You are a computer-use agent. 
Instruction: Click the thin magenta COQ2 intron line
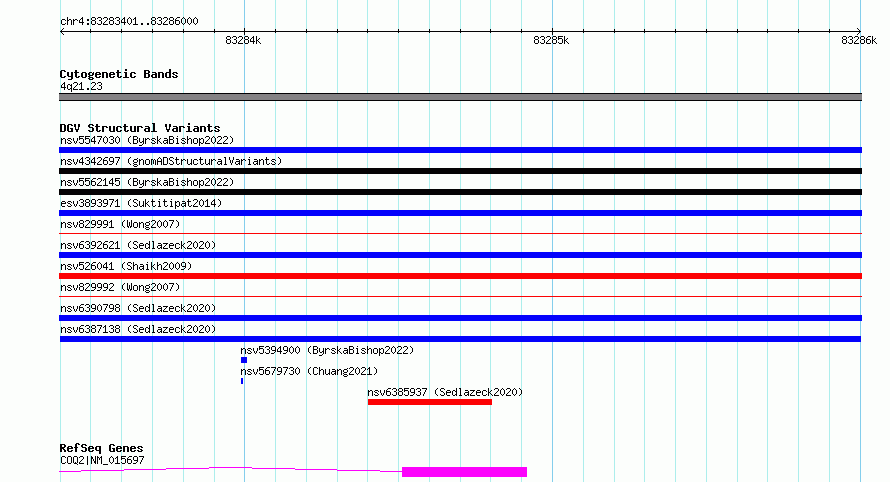230,468
